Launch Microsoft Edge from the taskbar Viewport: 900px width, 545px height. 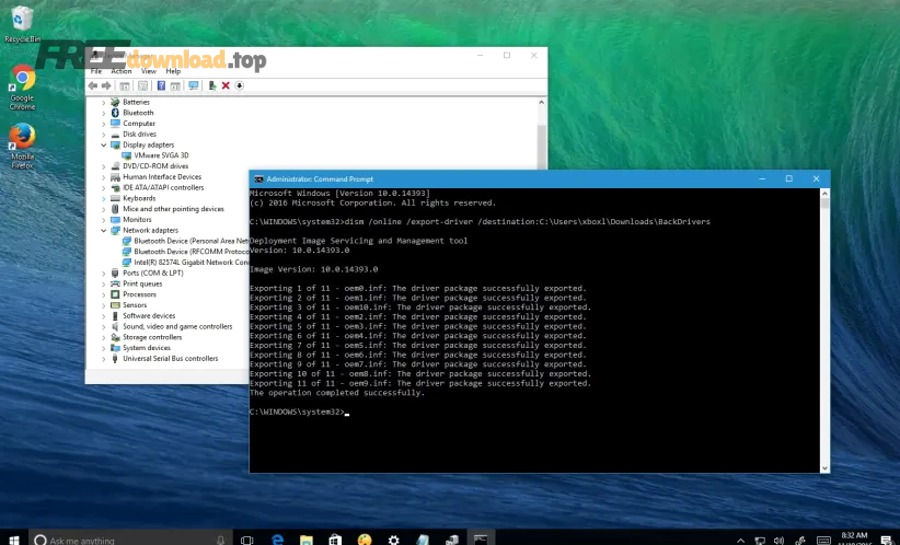tap(278, 539)
